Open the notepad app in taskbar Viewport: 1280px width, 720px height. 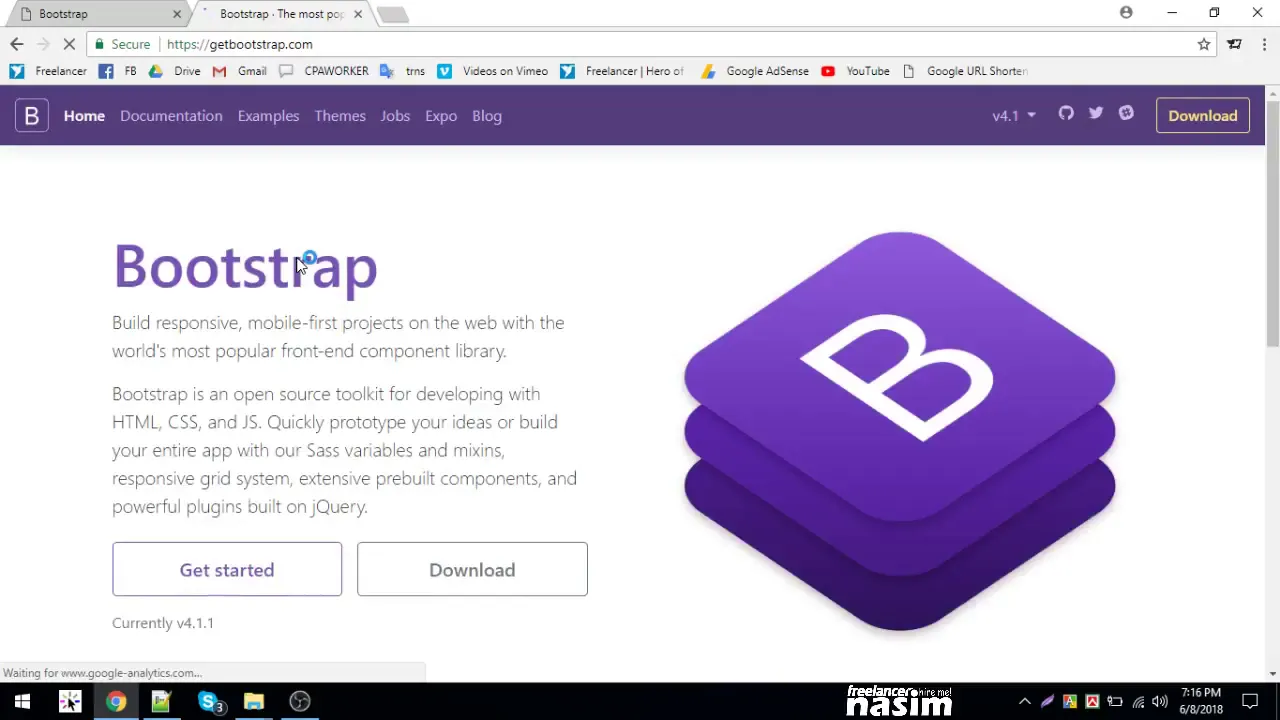click(x=161, y=701)
